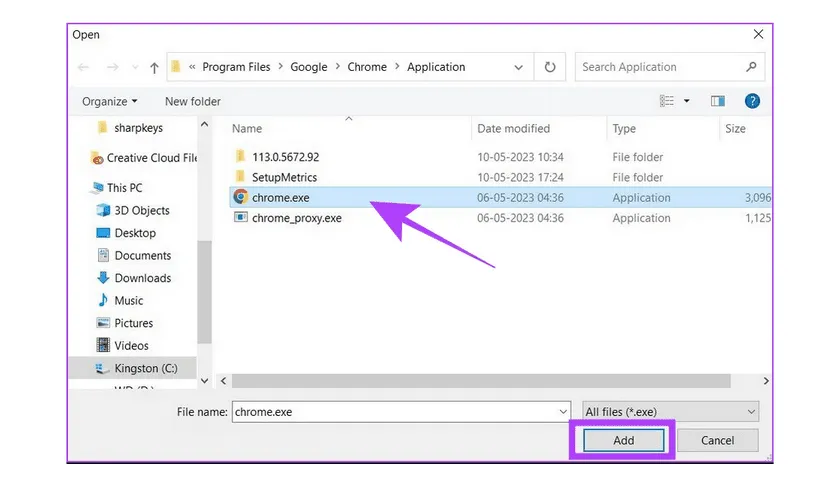The height and width of the screenshot is (498, 822).
Task: Click the search magnifier icon
Action: pos(751,67)
